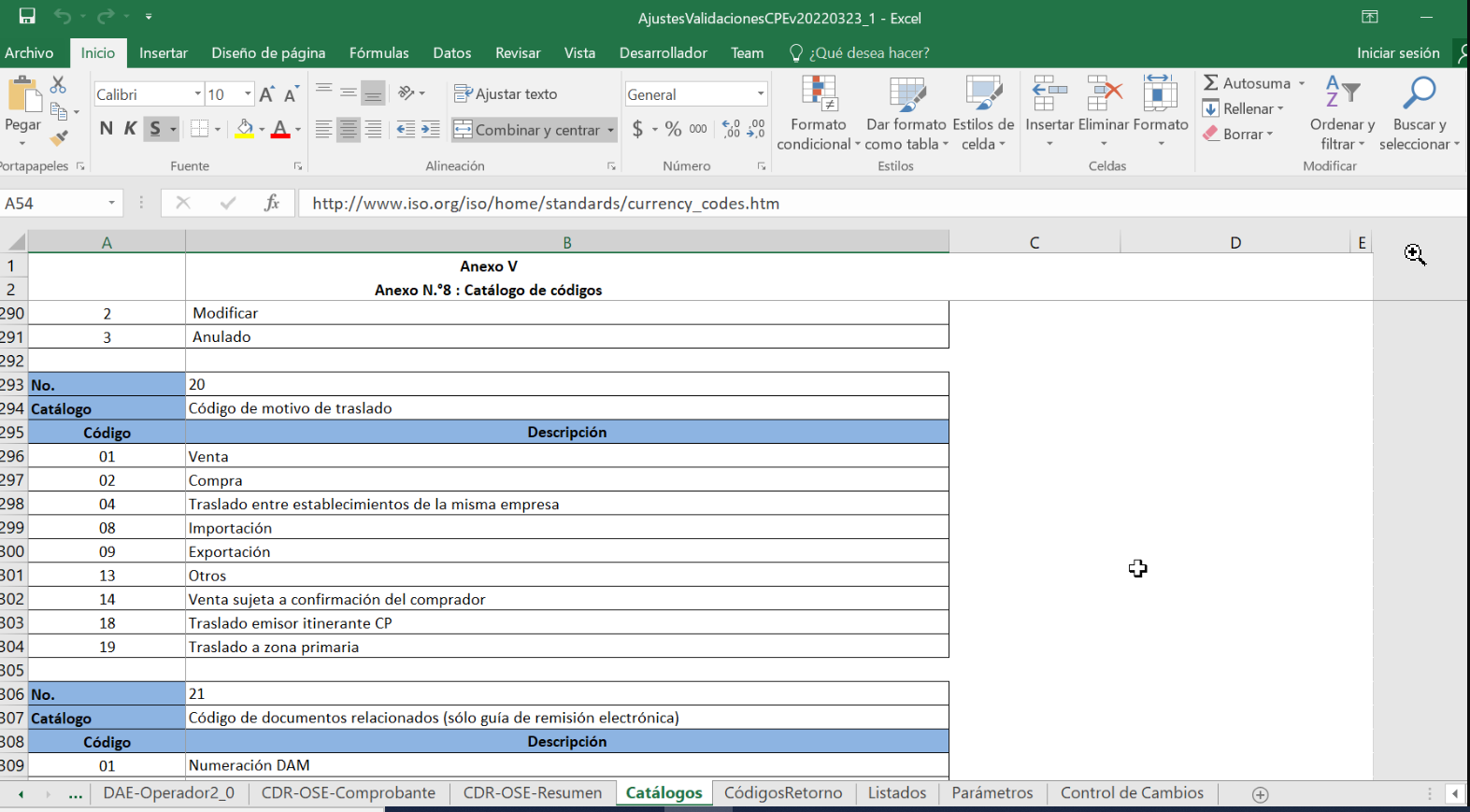1470x812 pixels.
Task: Apply accounting currency format ($)
Action: coord(637,129)
